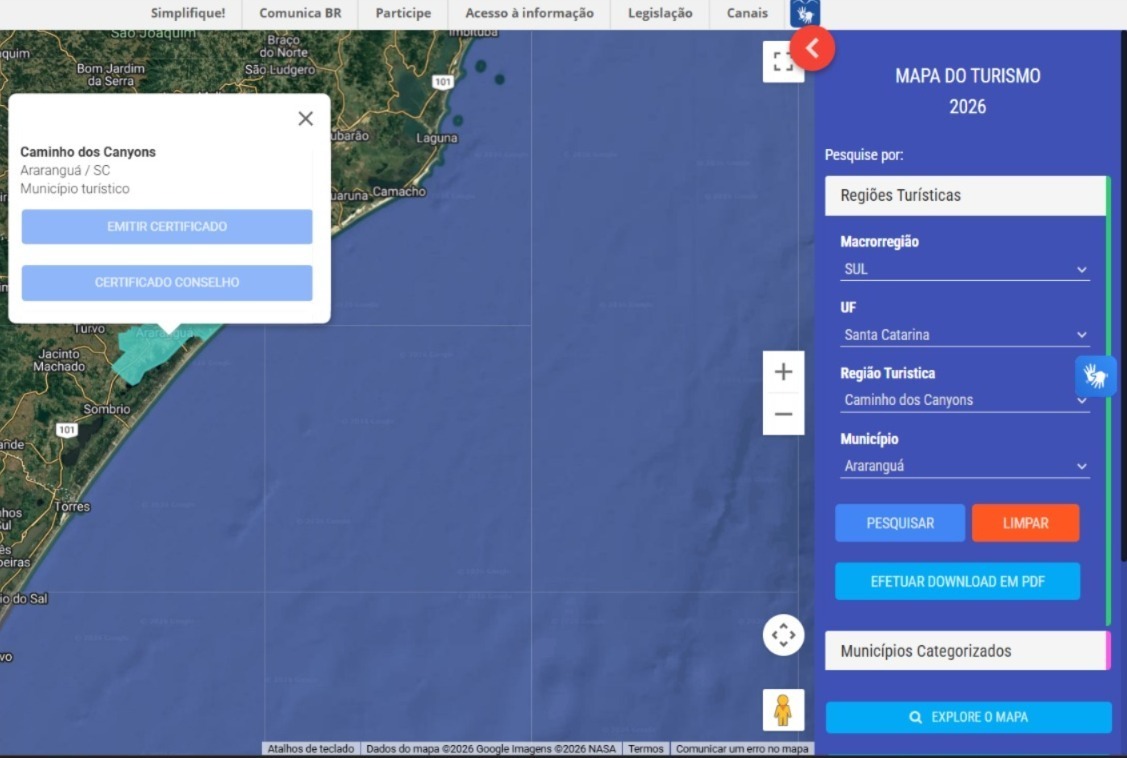Open the Macrorregião dropdown

click(965, 269)
